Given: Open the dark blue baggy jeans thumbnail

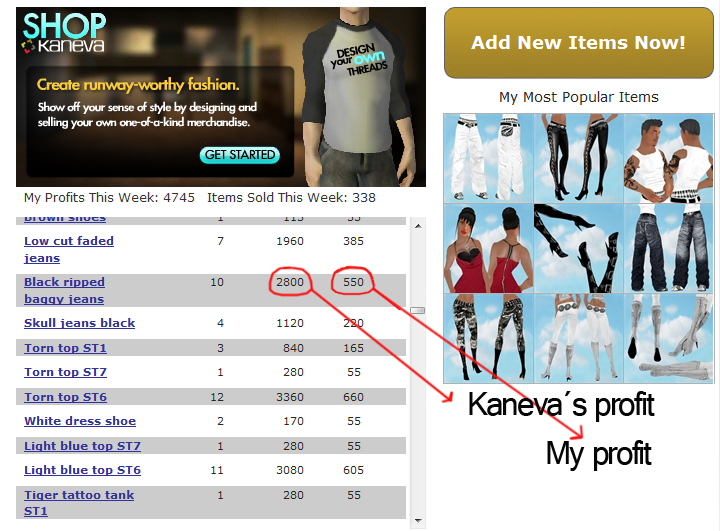Looking at the screenshot, I should click(669, 249).
